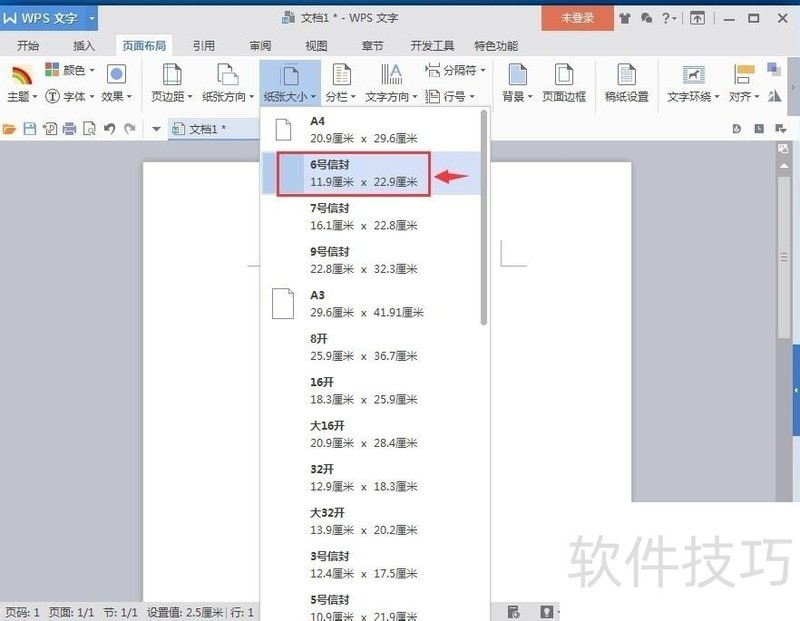800x621 pixels.
Task: Choose 大32开 paper size
Action: click(x=370, y=521)
